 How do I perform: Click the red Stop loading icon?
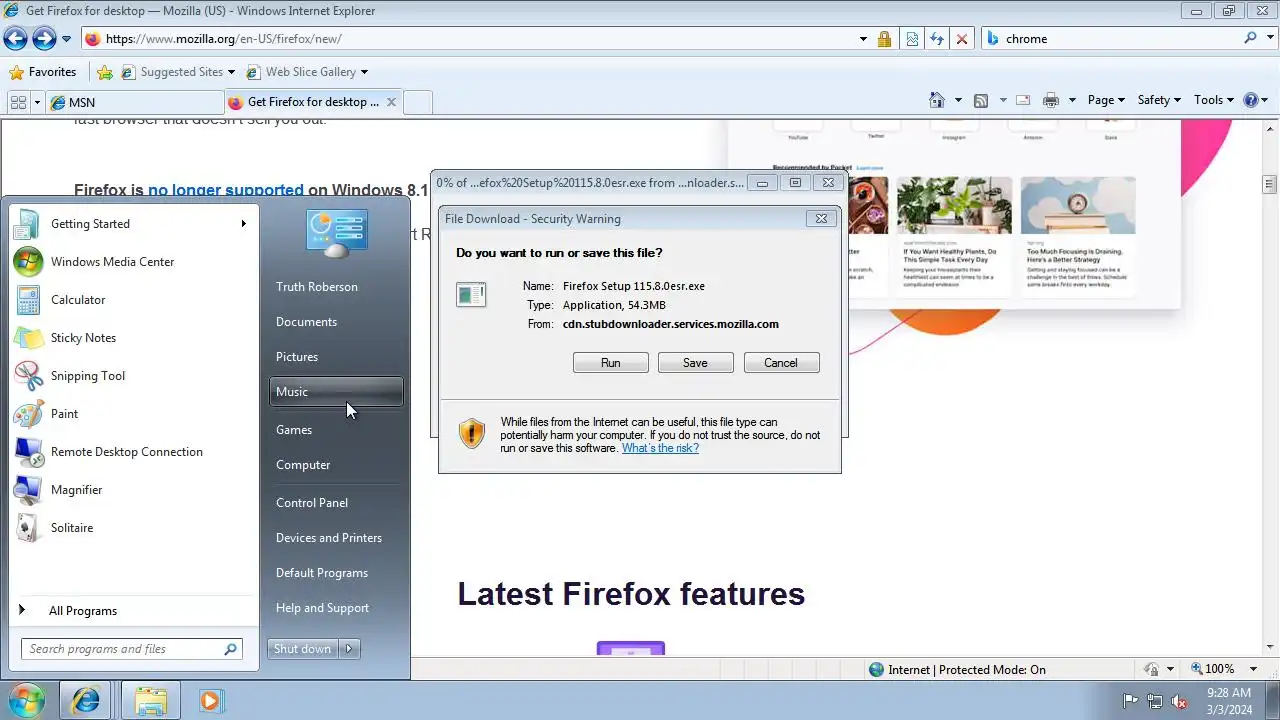(962, 39)
